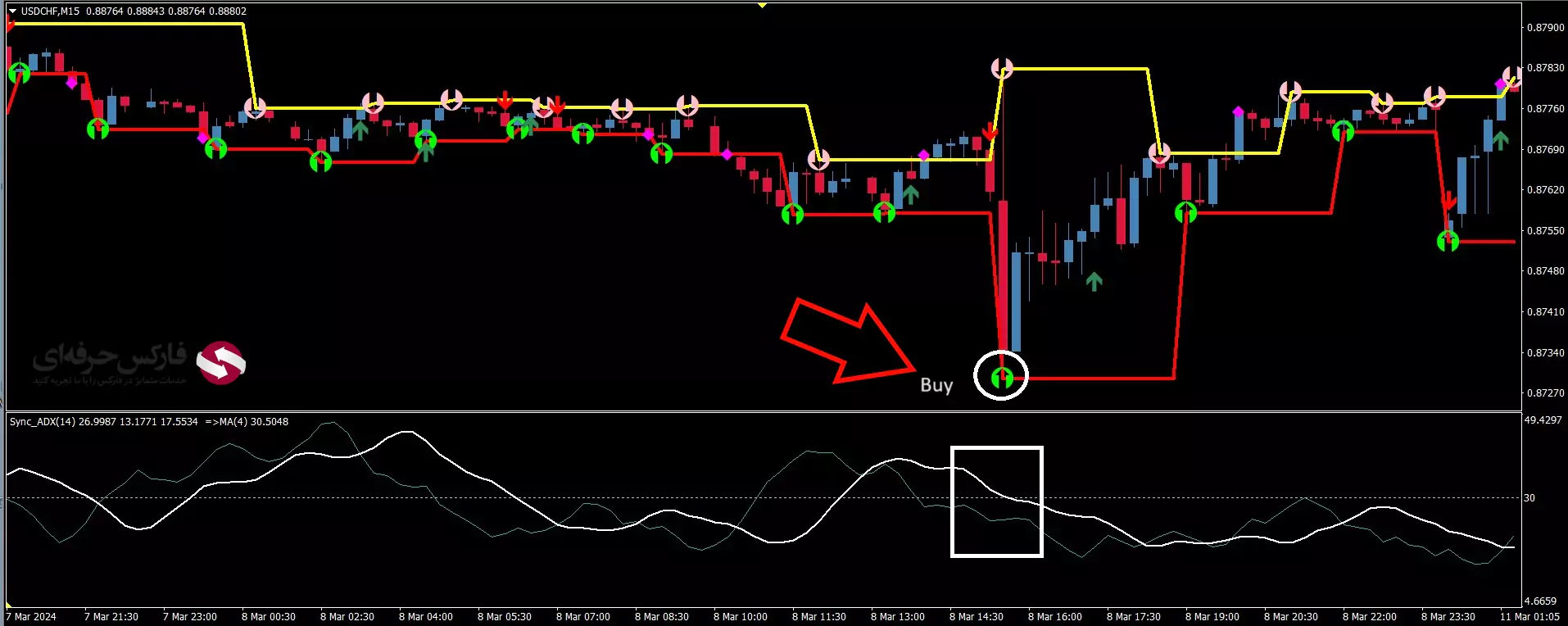This screenshot has height=626, width=1568.
Task: Click the 7 Mar 23:00 time label
Action: 190,617
